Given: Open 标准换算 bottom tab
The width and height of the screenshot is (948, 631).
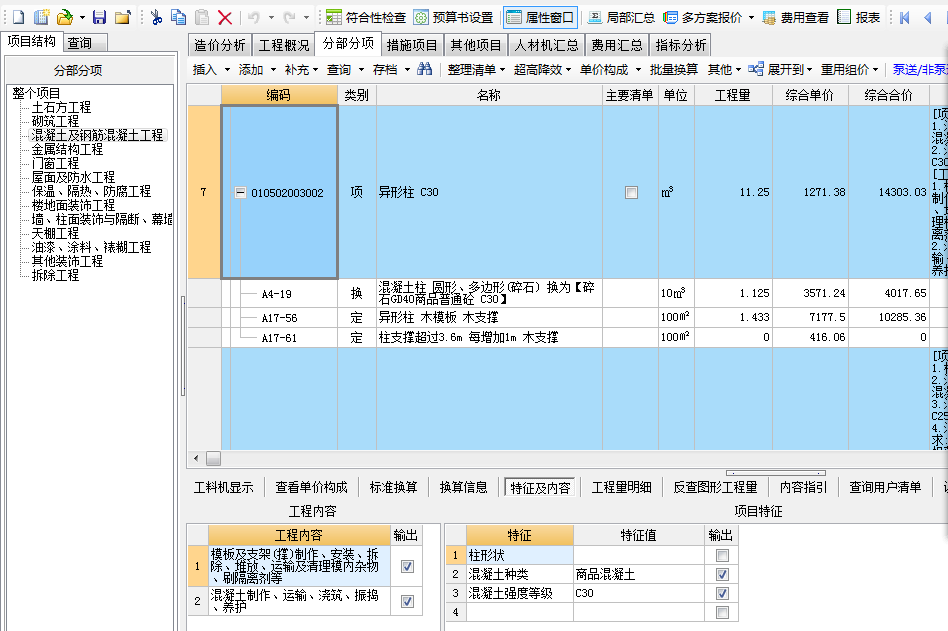Looking at the screenshot, I should 394,487.
